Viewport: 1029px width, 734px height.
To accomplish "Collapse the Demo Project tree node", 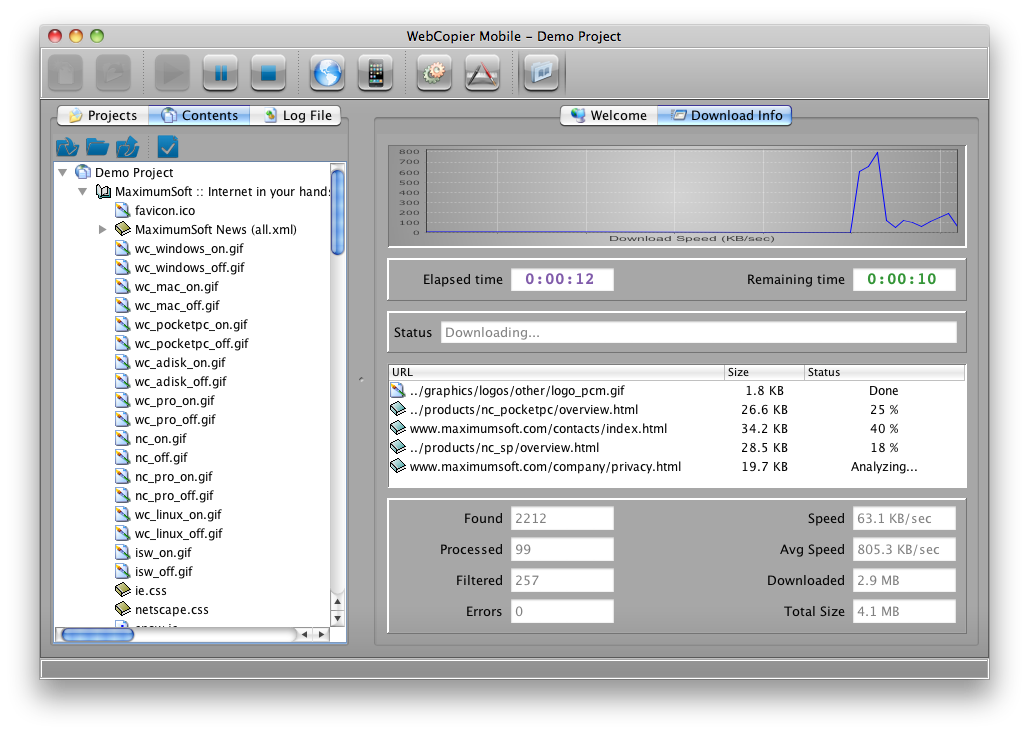I will pos(64,172).
